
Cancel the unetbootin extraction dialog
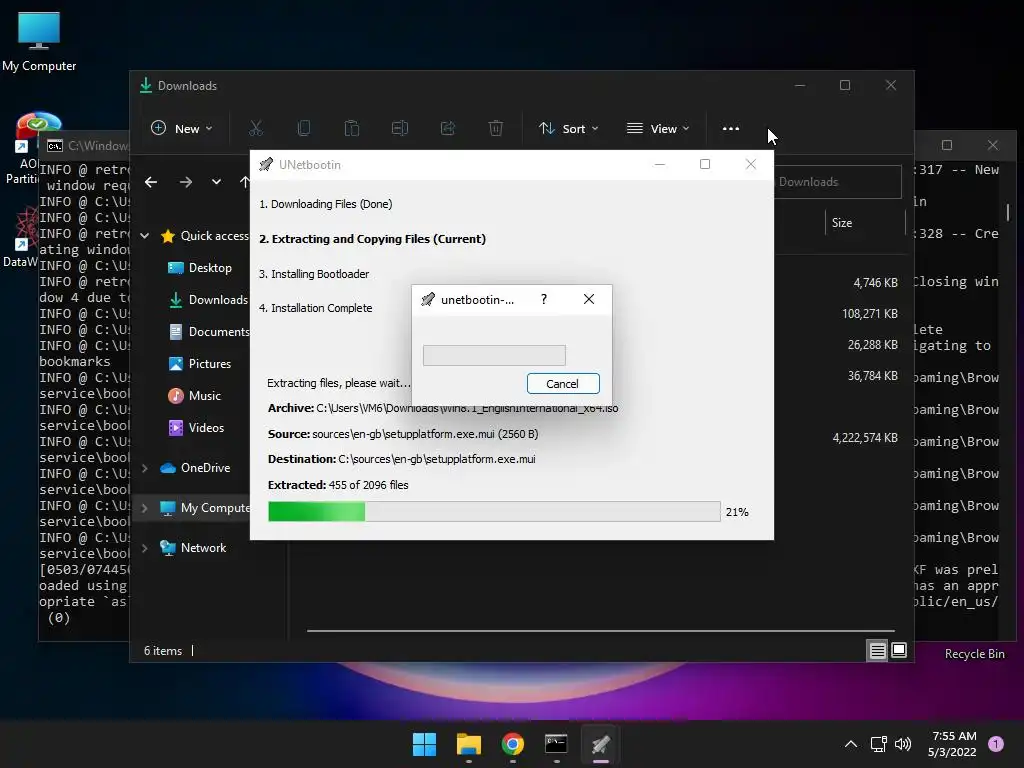(563, 383)
